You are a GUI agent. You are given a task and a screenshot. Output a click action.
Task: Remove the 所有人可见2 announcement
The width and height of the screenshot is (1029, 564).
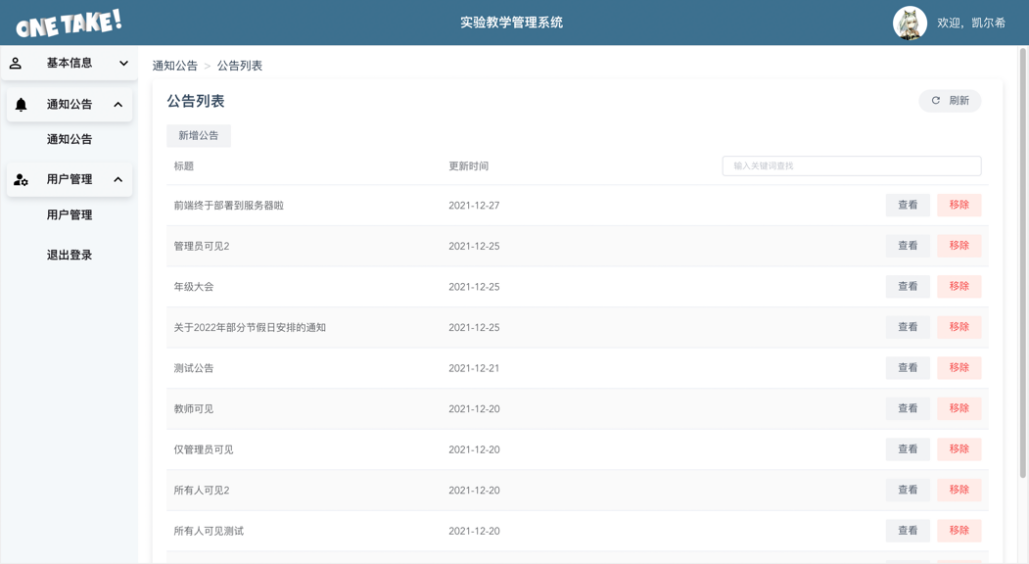pyautogui.click(x=959, y=490)
